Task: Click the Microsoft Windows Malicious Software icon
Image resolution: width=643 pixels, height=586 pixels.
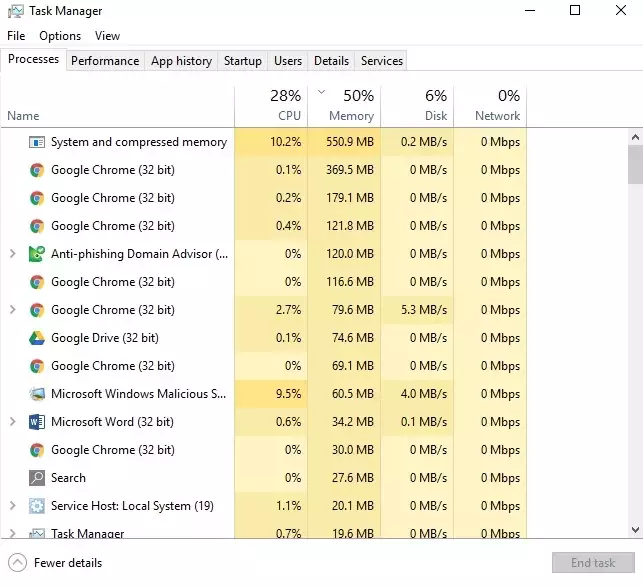Action: 37,394
